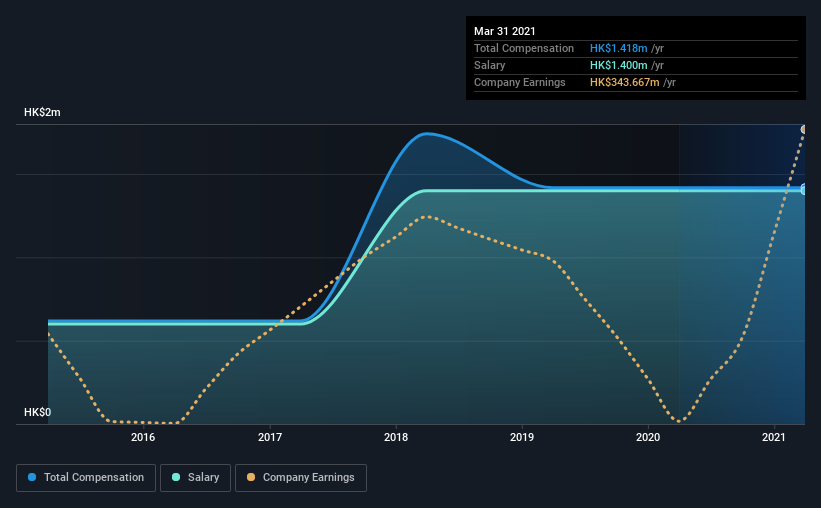This screenshot has width=821, height=508.
Task: Click the teal Salary legend dot
Action: pyautogui.click(x=176, y=477)
